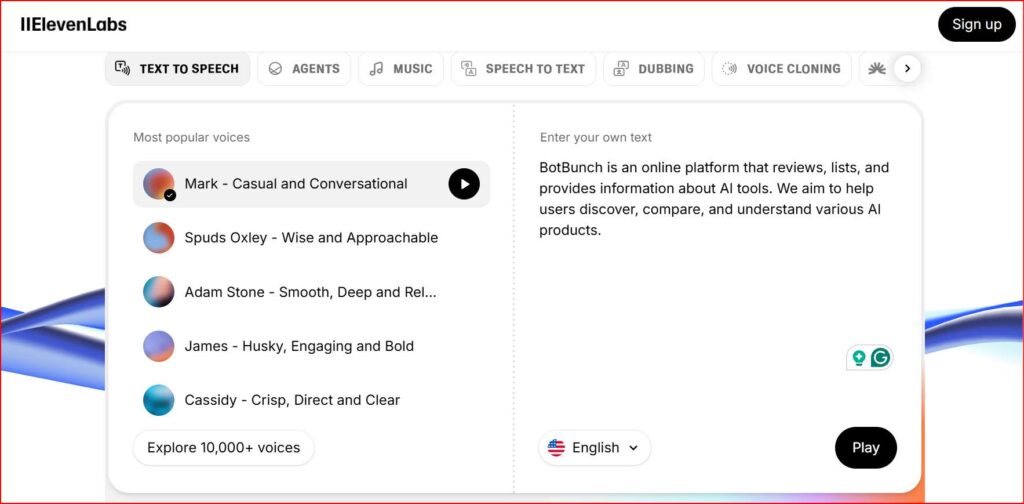The width and height of the screenshot is (1024, 504).
Task: Click the green Grammarly icon
Action: tap(880, 357)
